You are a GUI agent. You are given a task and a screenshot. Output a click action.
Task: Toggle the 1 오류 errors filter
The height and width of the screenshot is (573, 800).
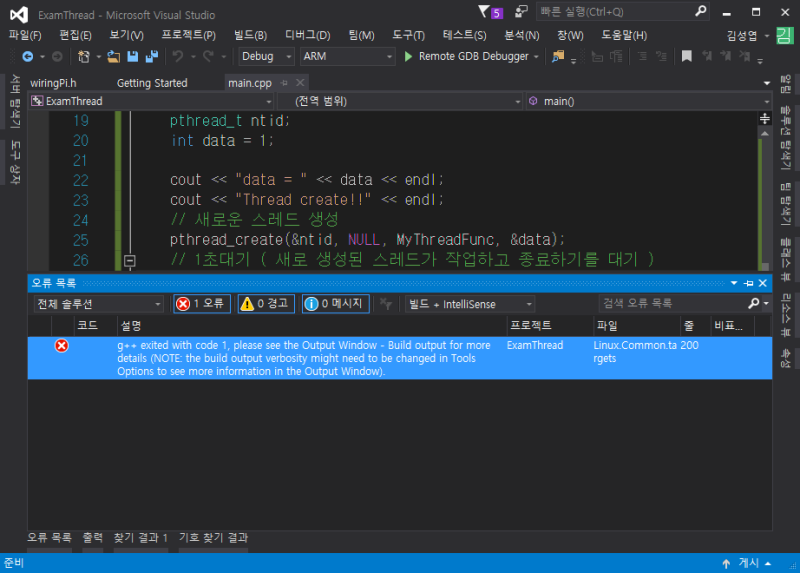click(202, 304)
